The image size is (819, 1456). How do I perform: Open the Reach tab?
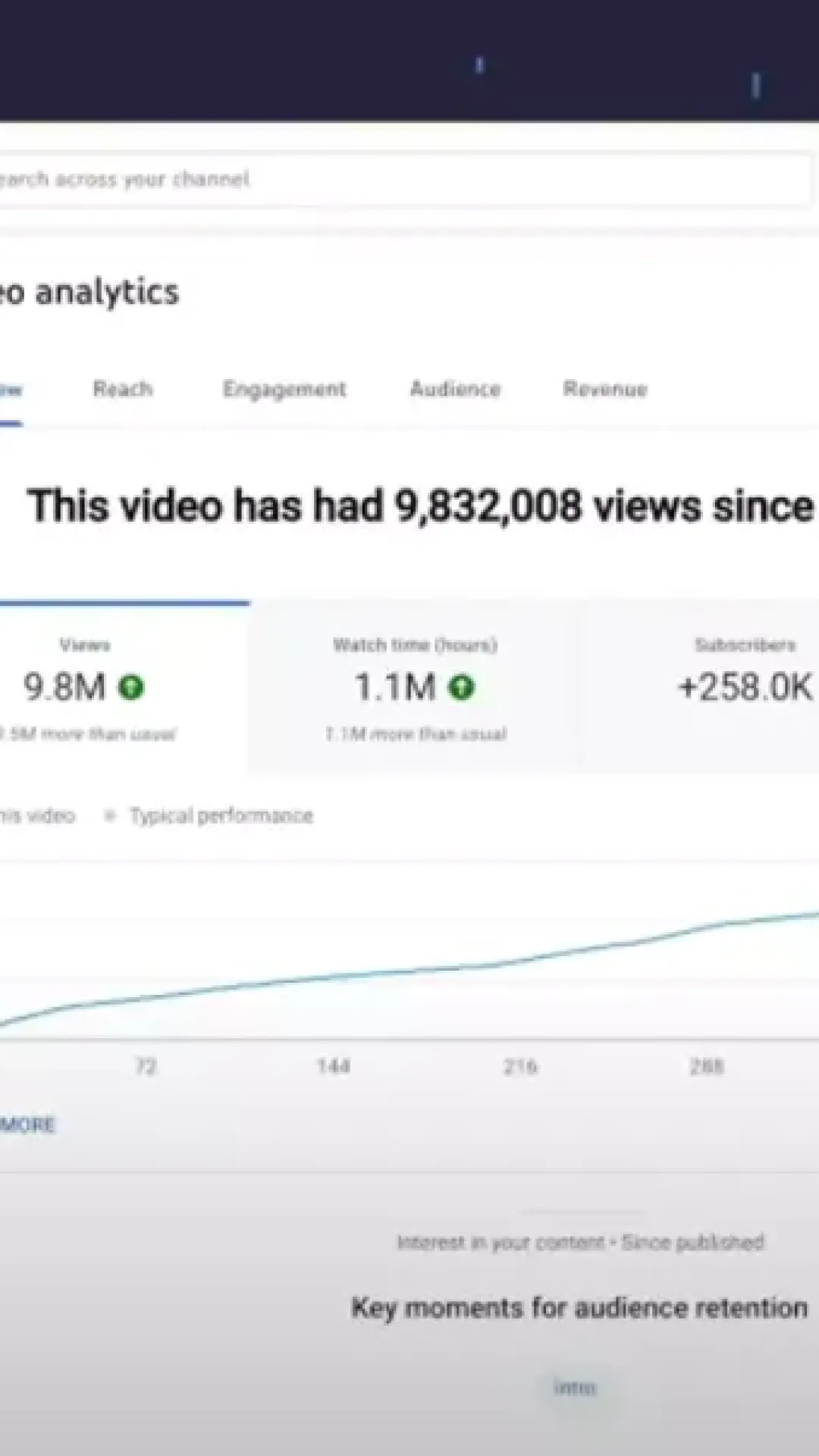(x=123, y=390)
